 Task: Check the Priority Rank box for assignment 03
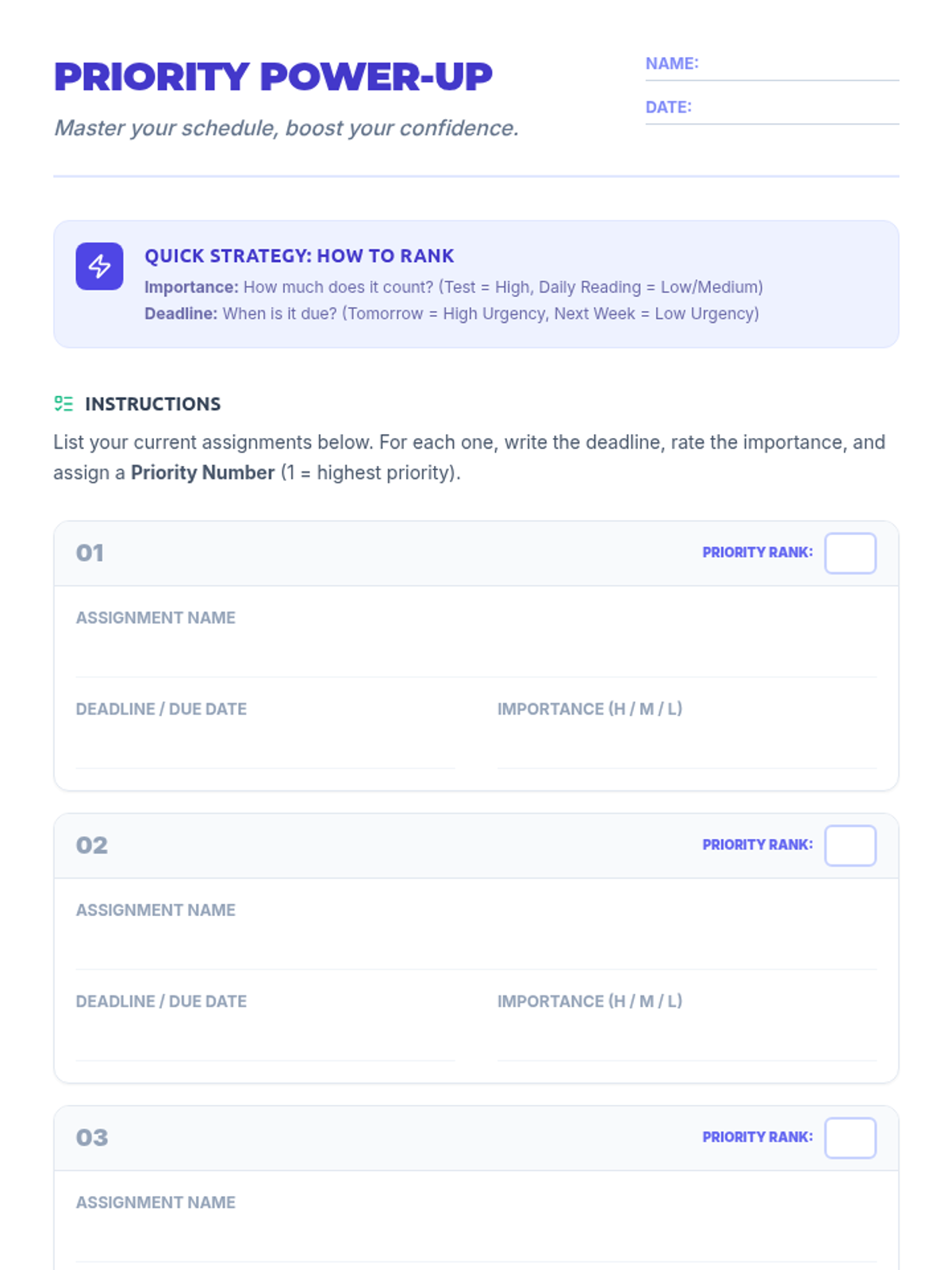(850, 1137)
